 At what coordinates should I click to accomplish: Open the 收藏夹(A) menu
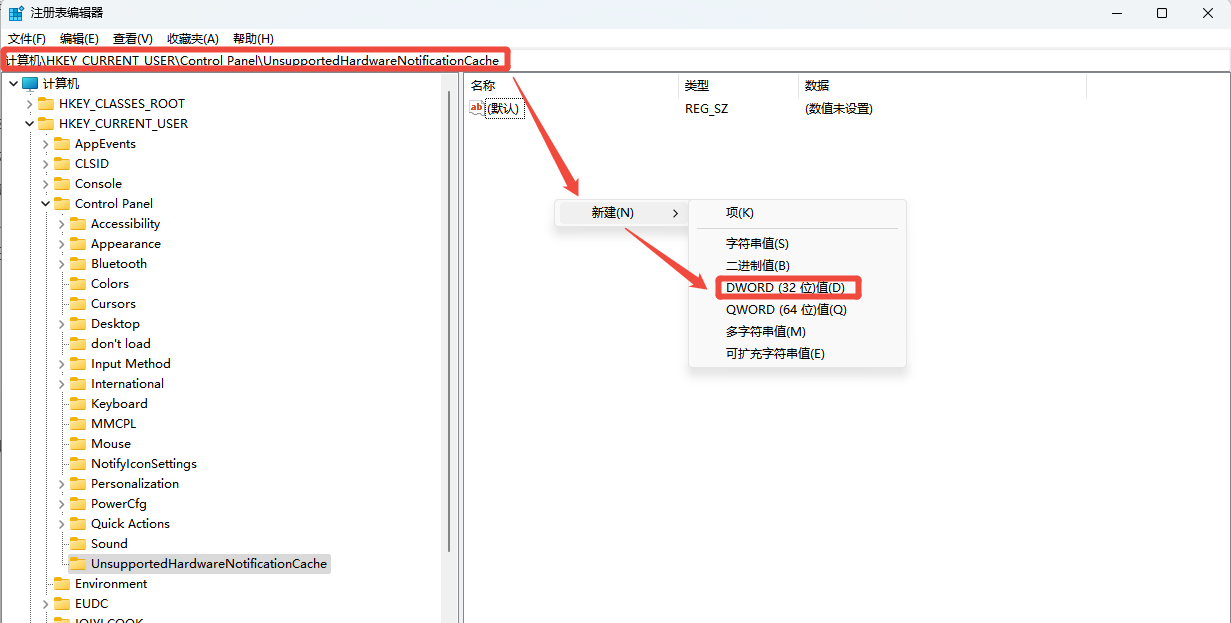(x=192, y=38)
